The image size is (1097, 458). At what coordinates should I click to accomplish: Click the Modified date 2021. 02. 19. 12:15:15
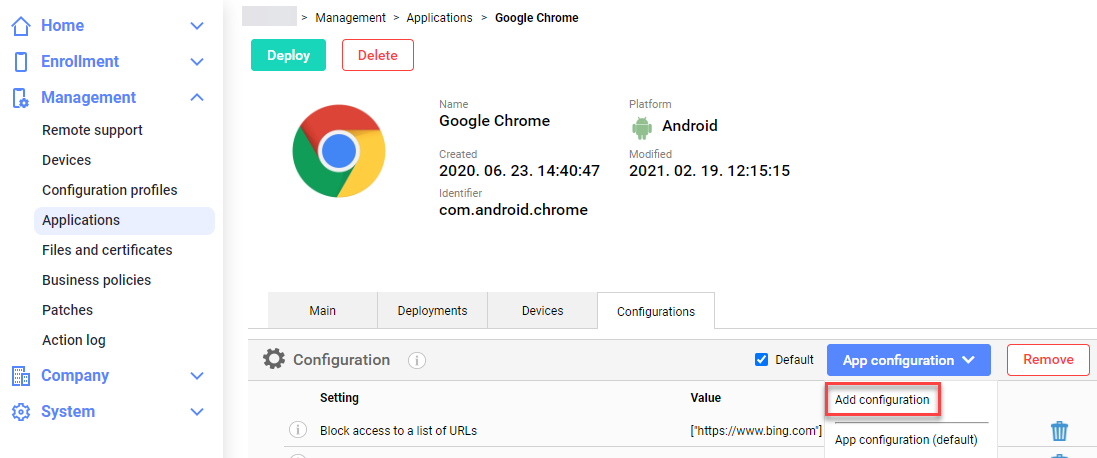click(x=709, y=171)
